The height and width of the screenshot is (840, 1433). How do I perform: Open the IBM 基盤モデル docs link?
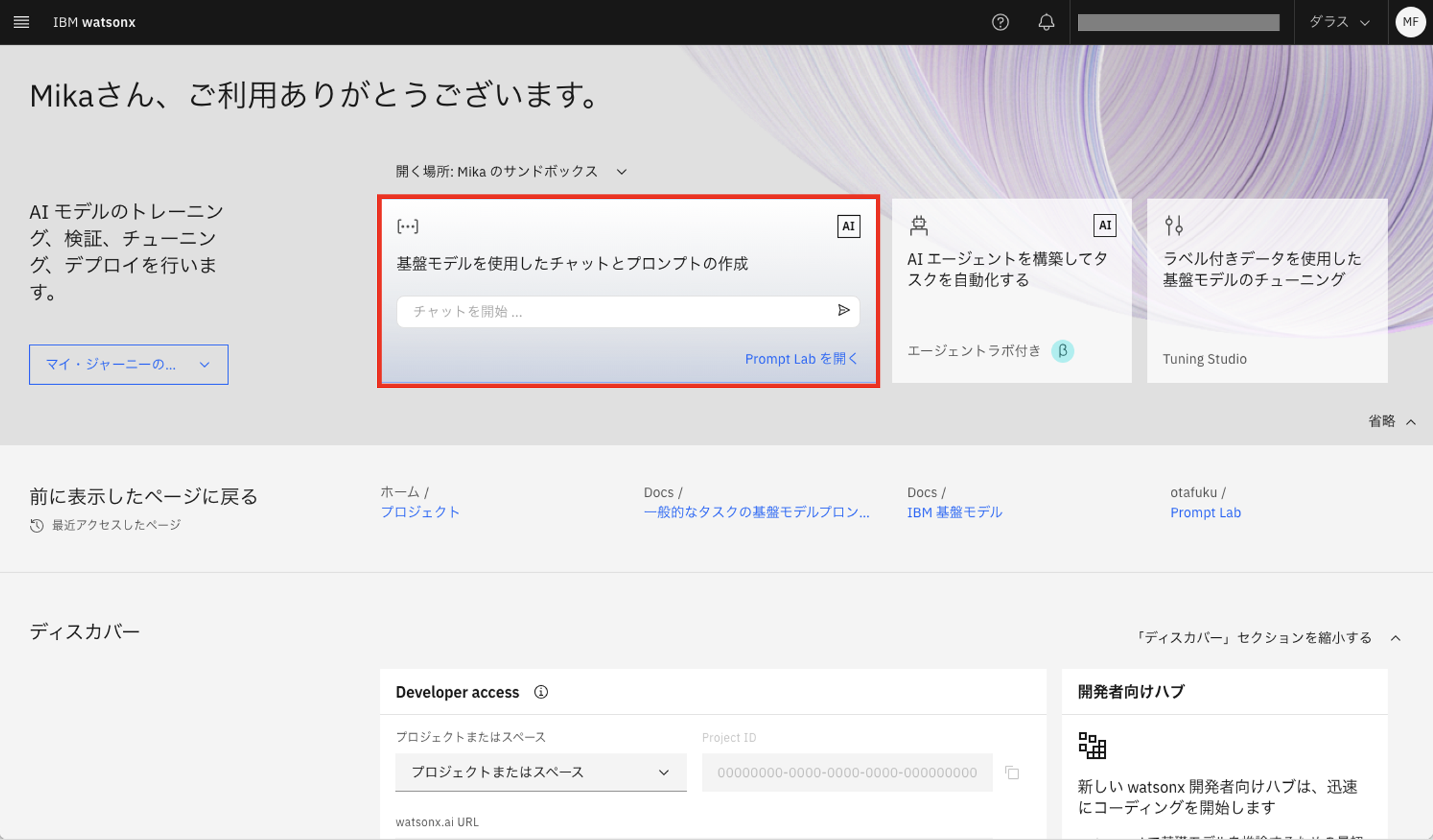(x=954, y=512)
